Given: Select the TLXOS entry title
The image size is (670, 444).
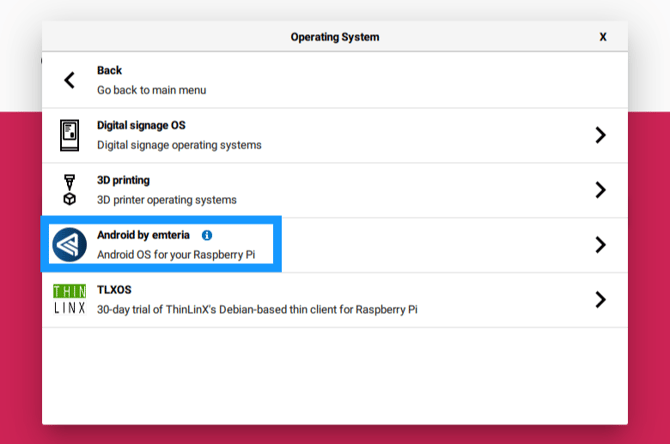Looking at the screenshot, I should pyautogui.click(x=114, y=290).
